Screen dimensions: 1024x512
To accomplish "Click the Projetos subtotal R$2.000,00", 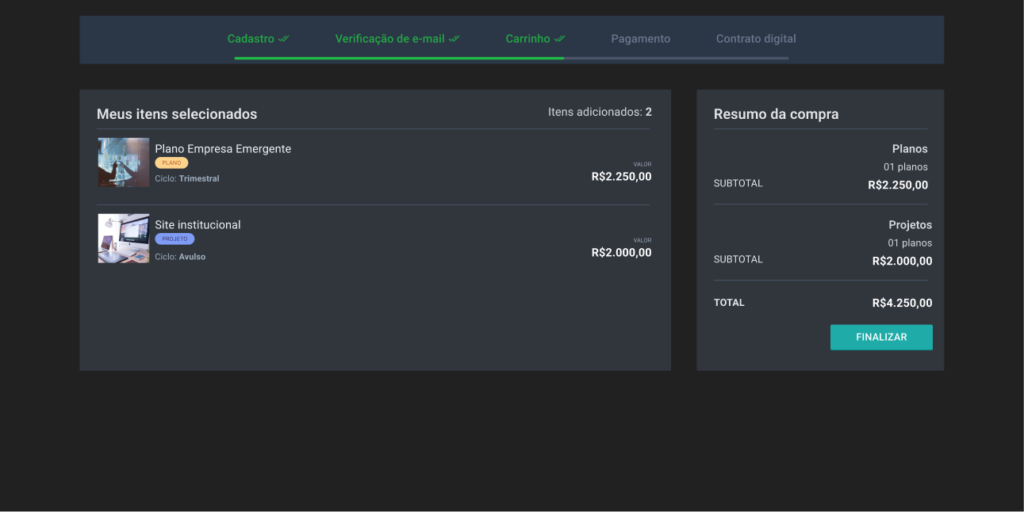I will pyautogui.click(x=902, y=261).
